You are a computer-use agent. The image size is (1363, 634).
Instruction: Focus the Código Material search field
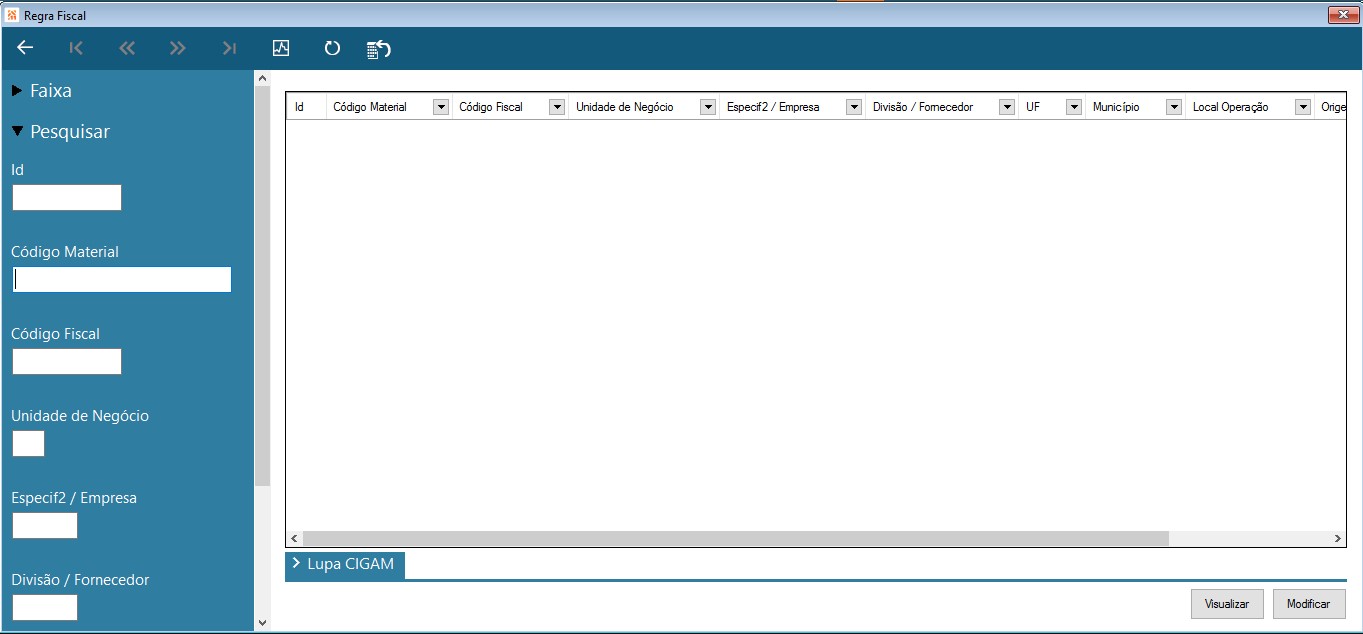122,280
